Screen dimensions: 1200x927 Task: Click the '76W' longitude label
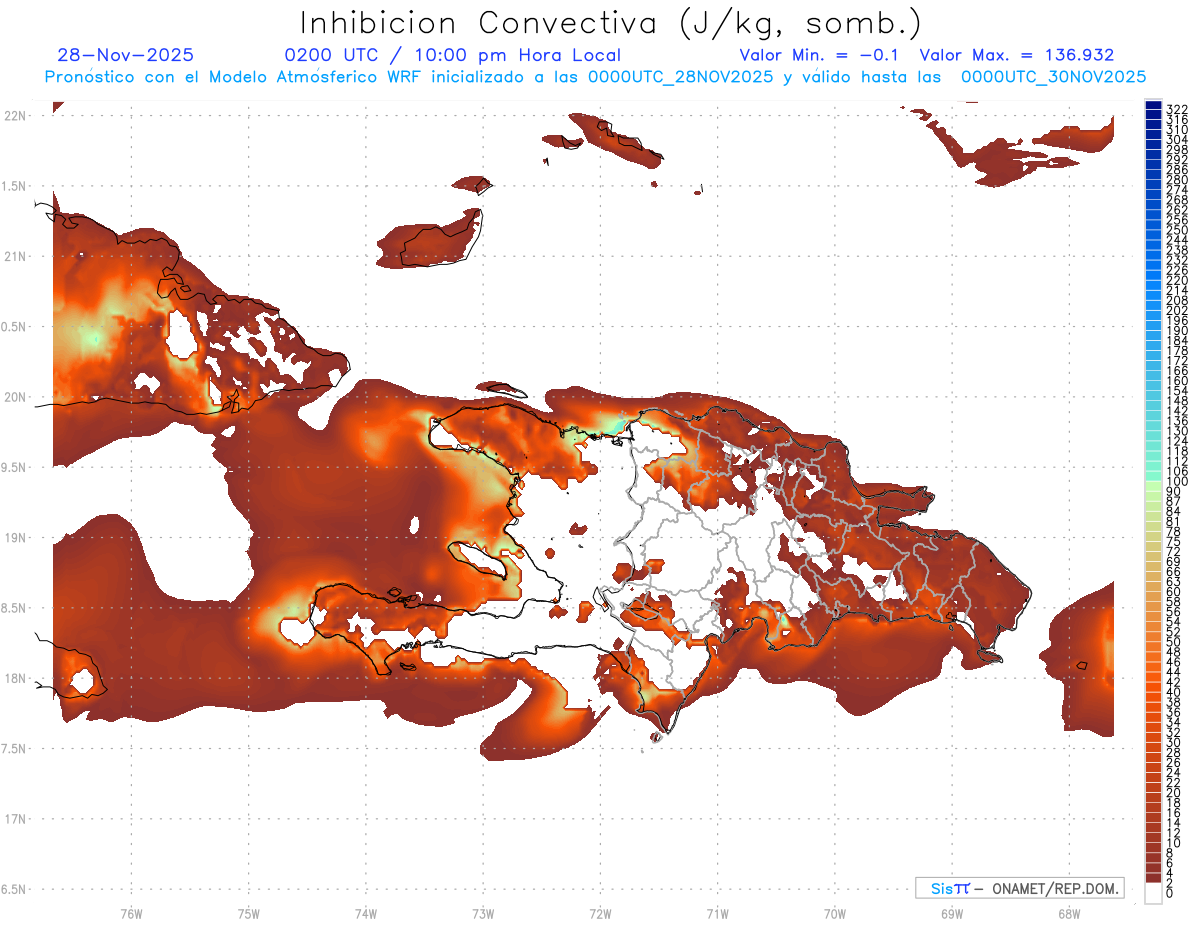131,913
